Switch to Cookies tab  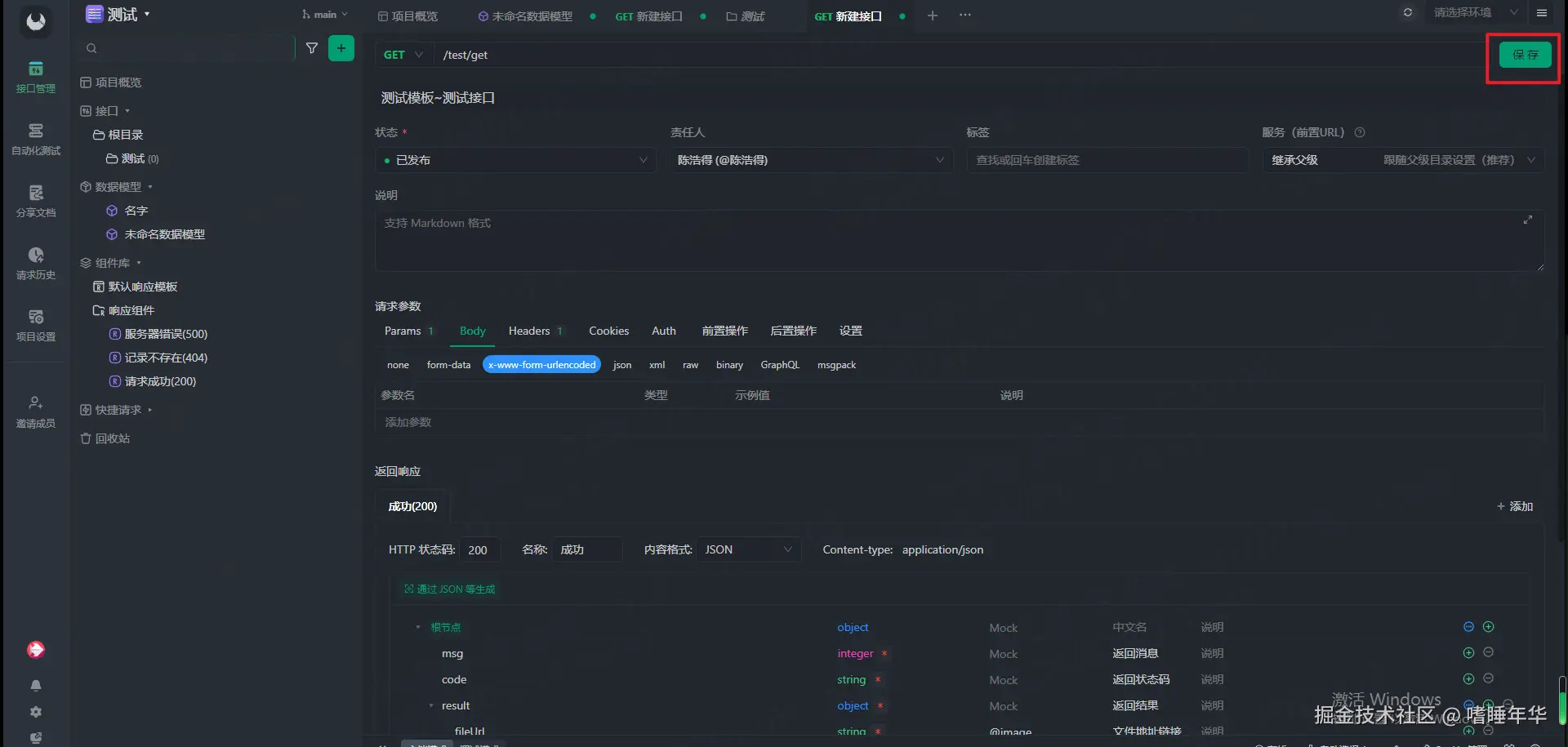tap(609, 331)
